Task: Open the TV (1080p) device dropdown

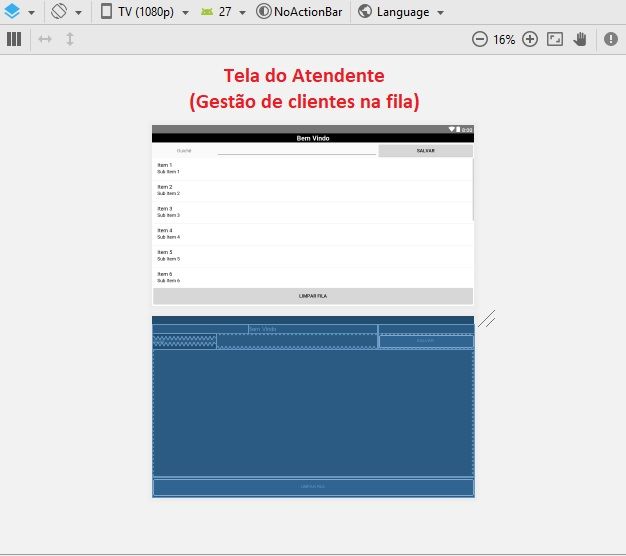Action: tap(144, 12)
